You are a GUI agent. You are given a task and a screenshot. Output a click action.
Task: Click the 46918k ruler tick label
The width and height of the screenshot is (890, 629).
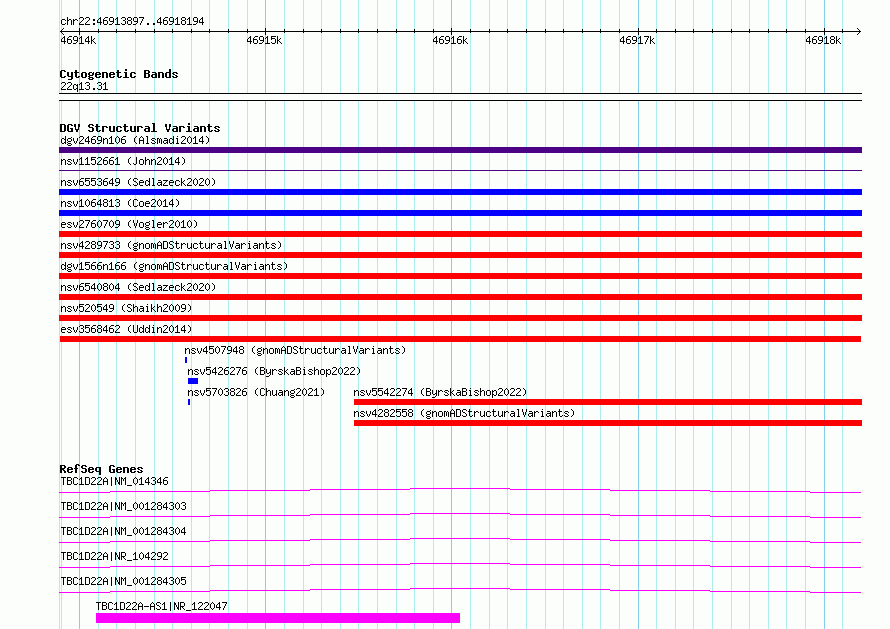(823, 40)
